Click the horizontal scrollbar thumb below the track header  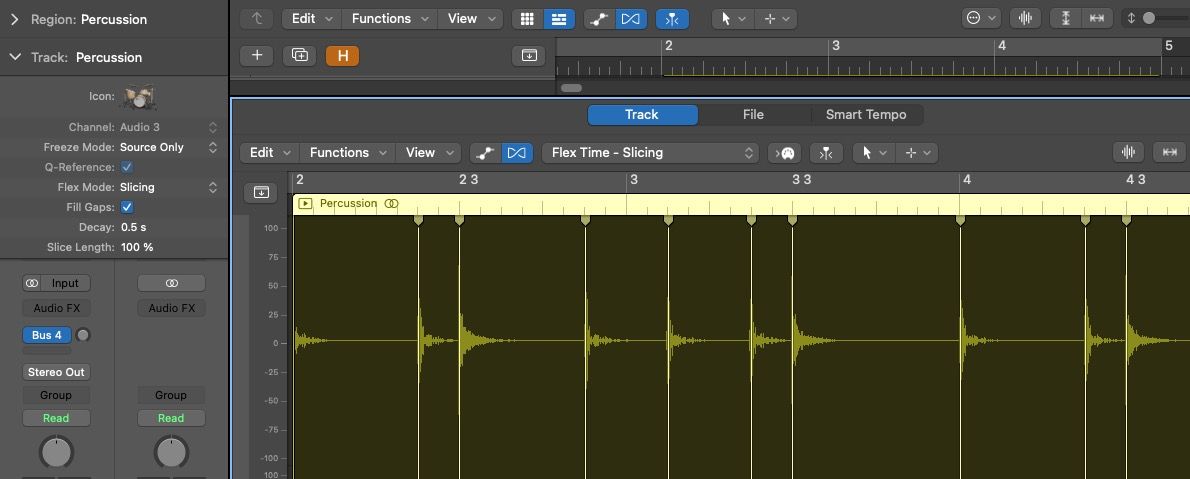pyautogui.click(x=571, y=88)
